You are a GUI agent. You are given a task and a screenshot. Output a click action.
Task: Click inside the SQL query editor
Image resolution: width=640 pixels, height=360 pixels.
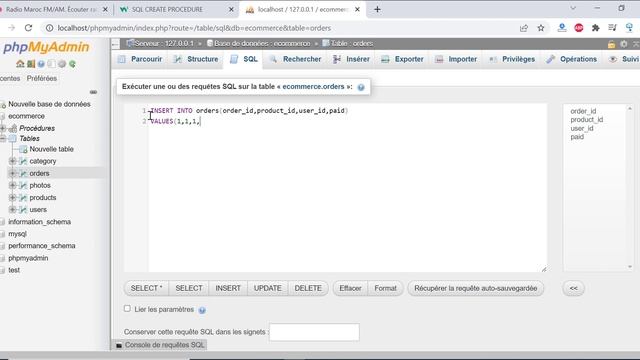(347, 188)
